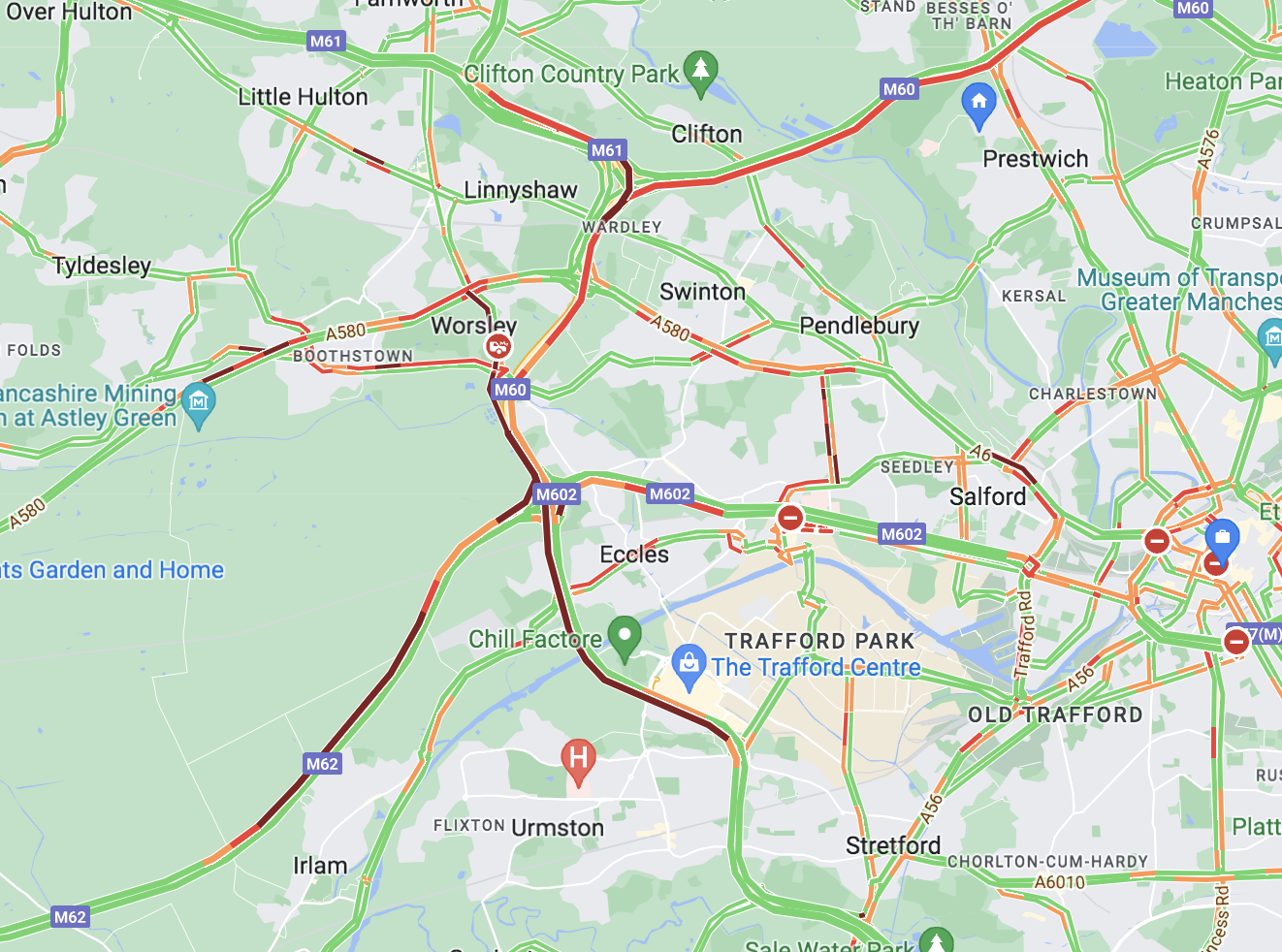Viewport: 1282px width, 952px height.
Task: Open the Chill Factore green pin
Action: pos(625,639)
